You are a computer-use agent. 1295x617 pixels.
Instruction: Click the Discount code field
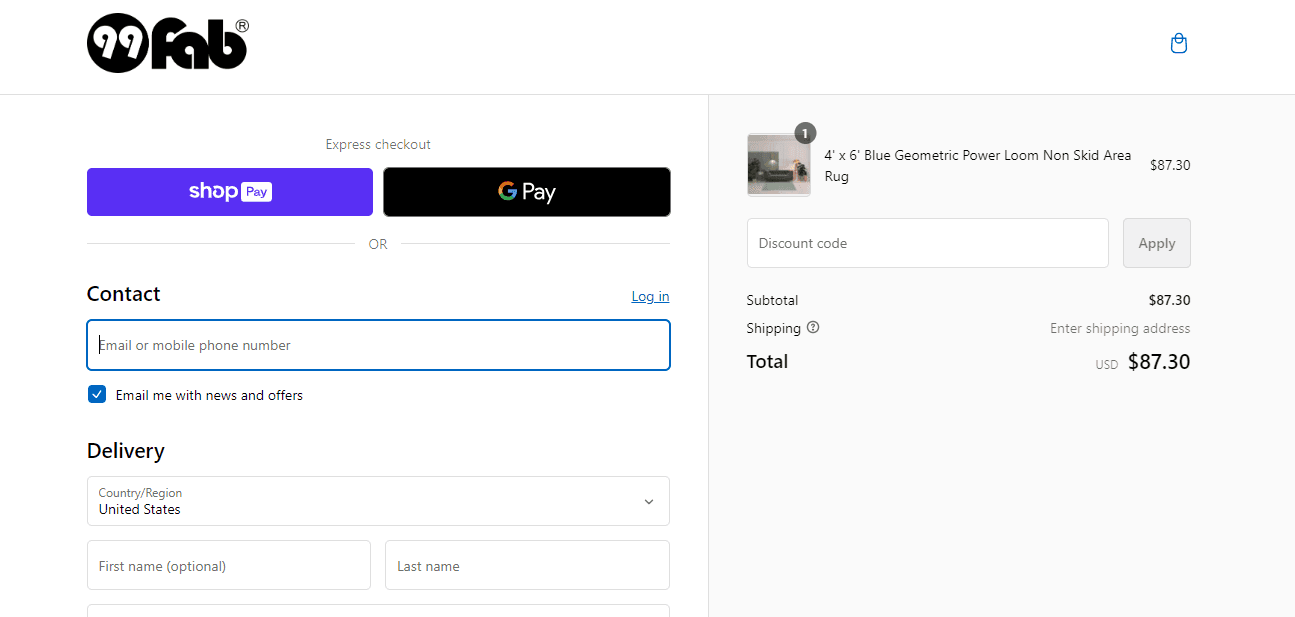pos(928,243)
